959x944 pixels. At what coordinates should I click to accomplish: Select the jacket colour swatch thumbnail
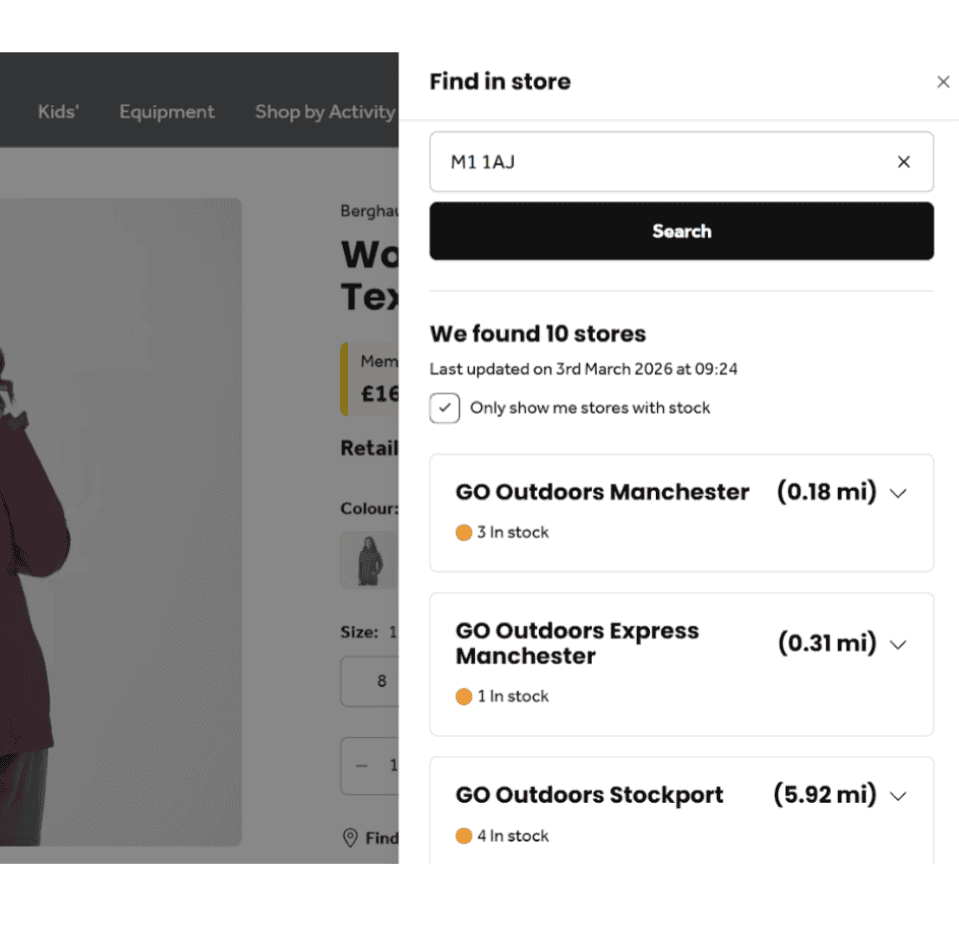click(x=369, y=560)
